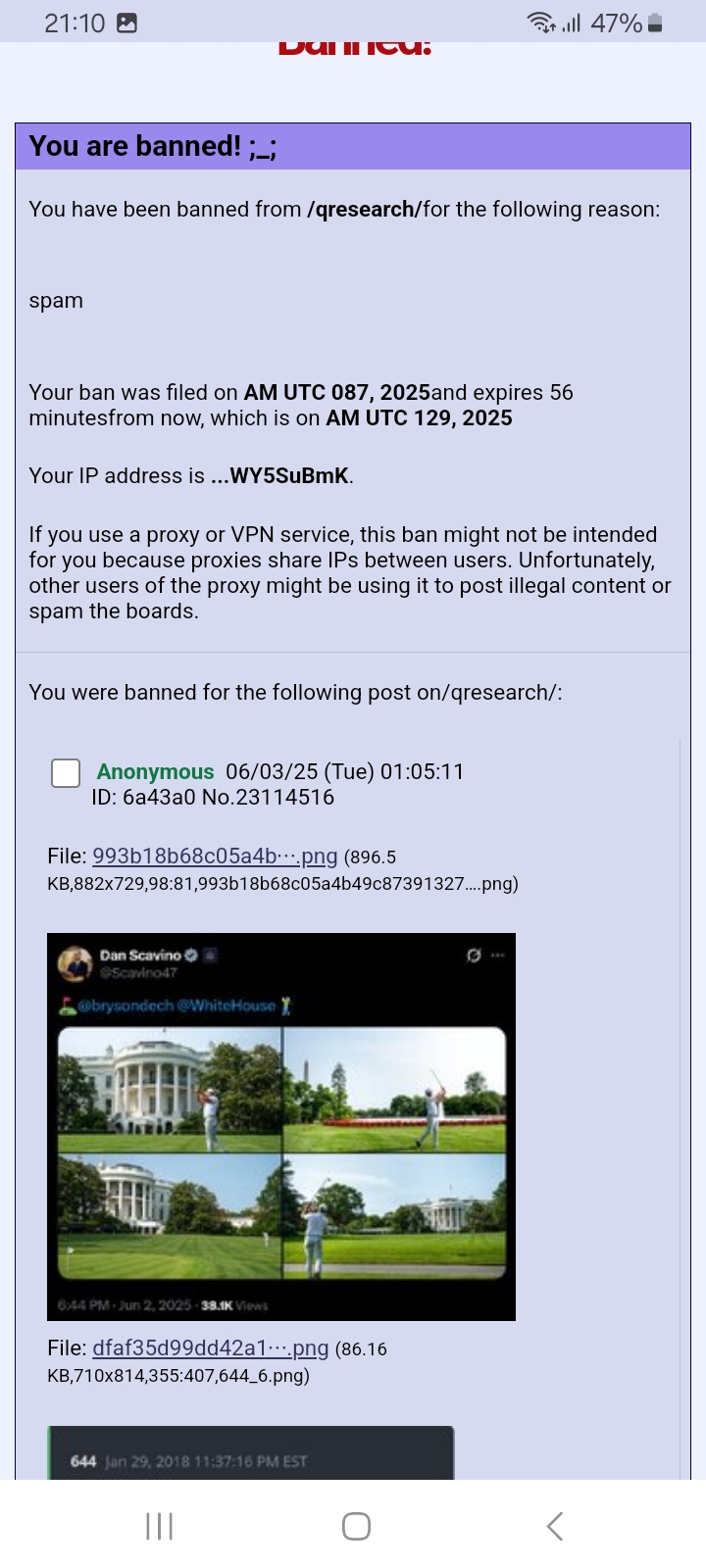Screen dimensions: 706x1568
Task: Tap the mobile signal bars icon
Action: click(572, 24)
